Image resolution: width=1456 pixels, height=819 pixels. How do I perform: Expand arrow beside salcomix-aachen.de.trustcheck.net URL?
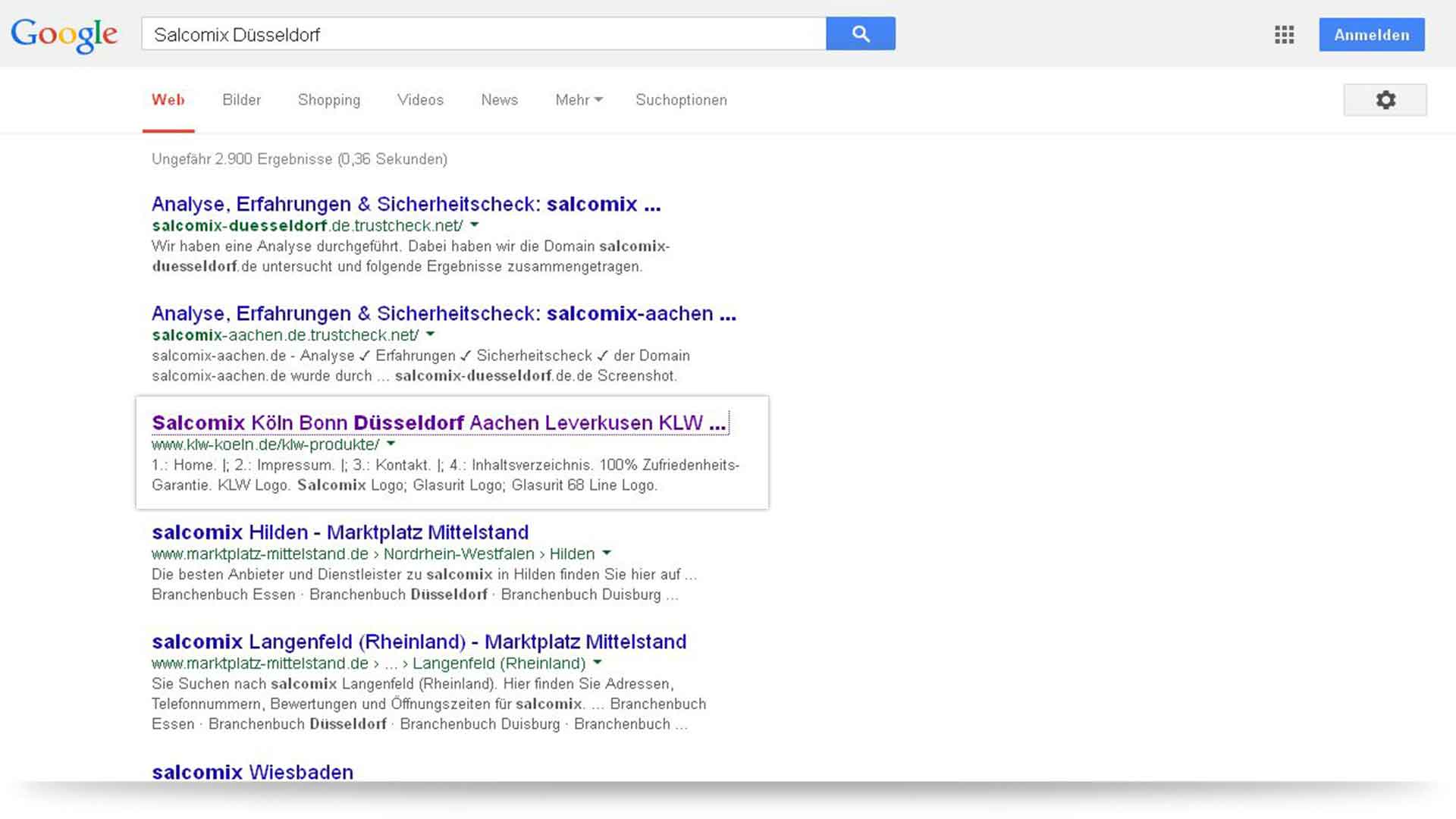(431, 334)
